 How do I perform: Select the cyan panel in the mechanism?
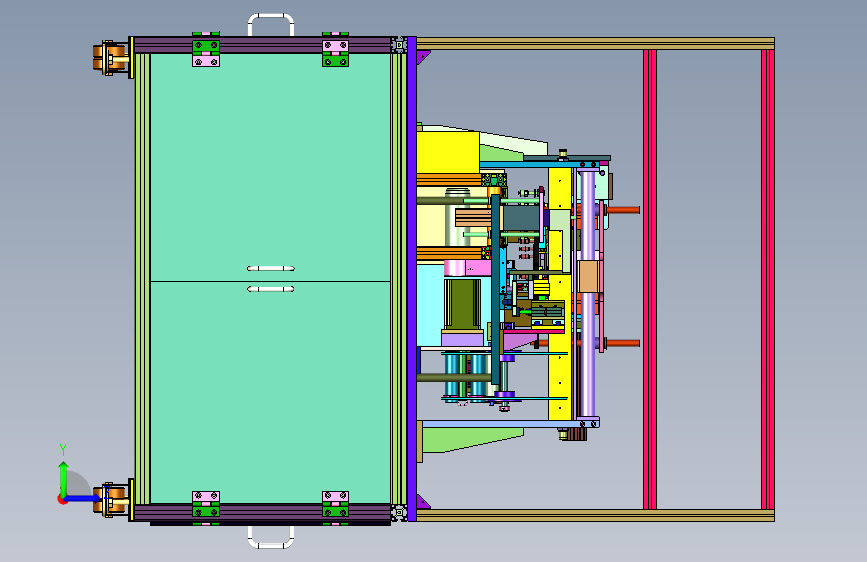tap(430, 305)
